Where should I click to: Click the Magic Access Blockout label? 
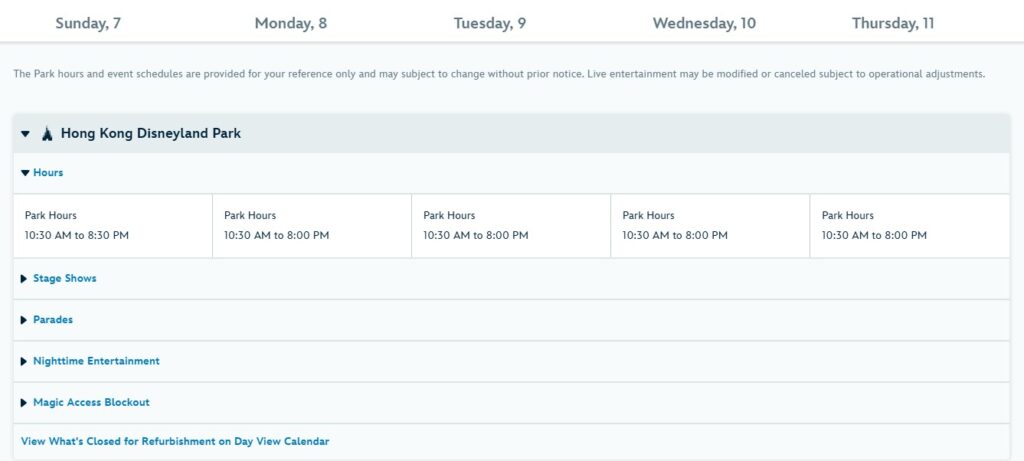pyautogui.click(x=91, y=402)
